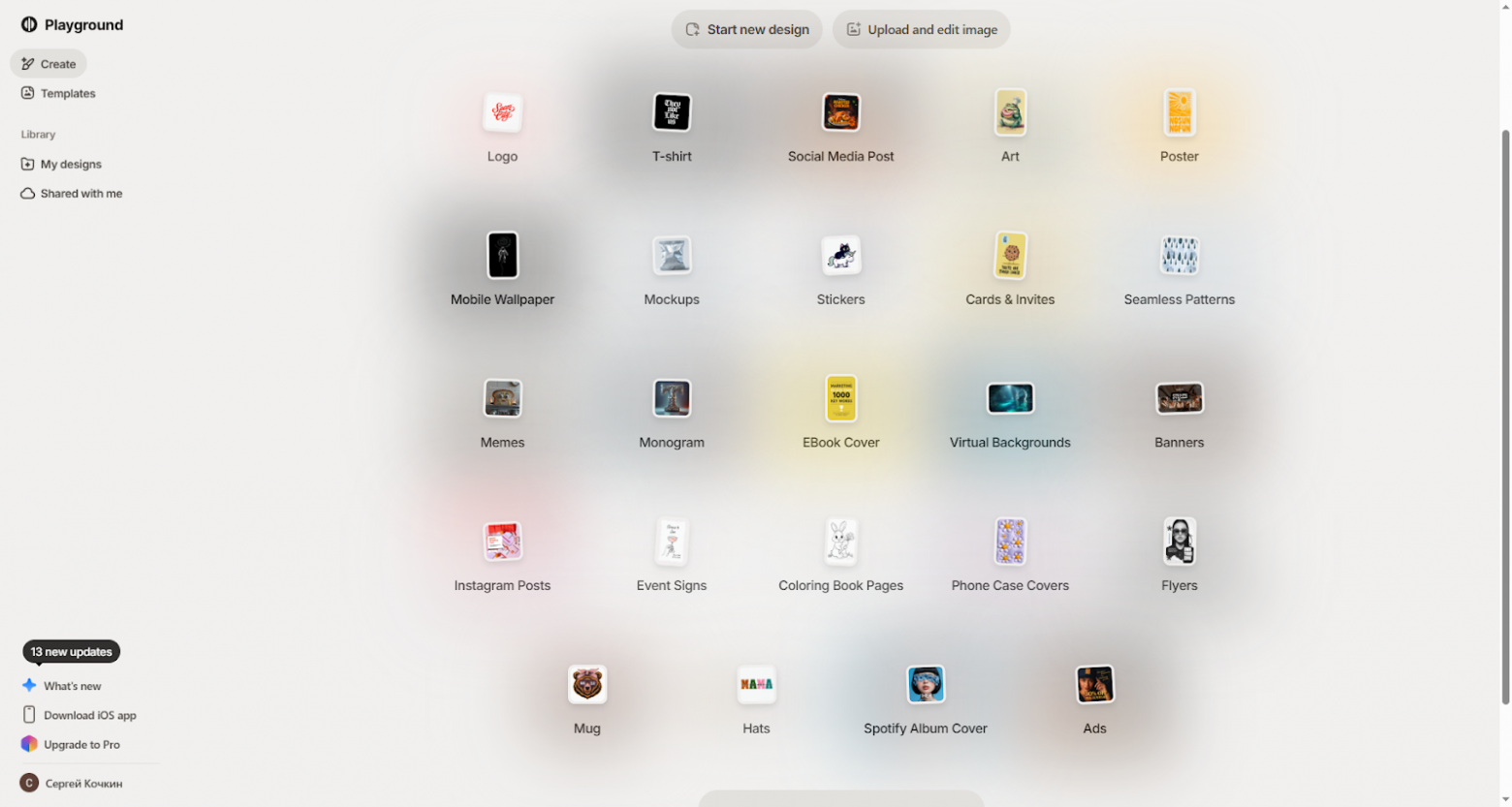Select the Mockups category icon
The height and width of the screenshot is (807, 1512).
pyautogui.click(x=672, y=256)
